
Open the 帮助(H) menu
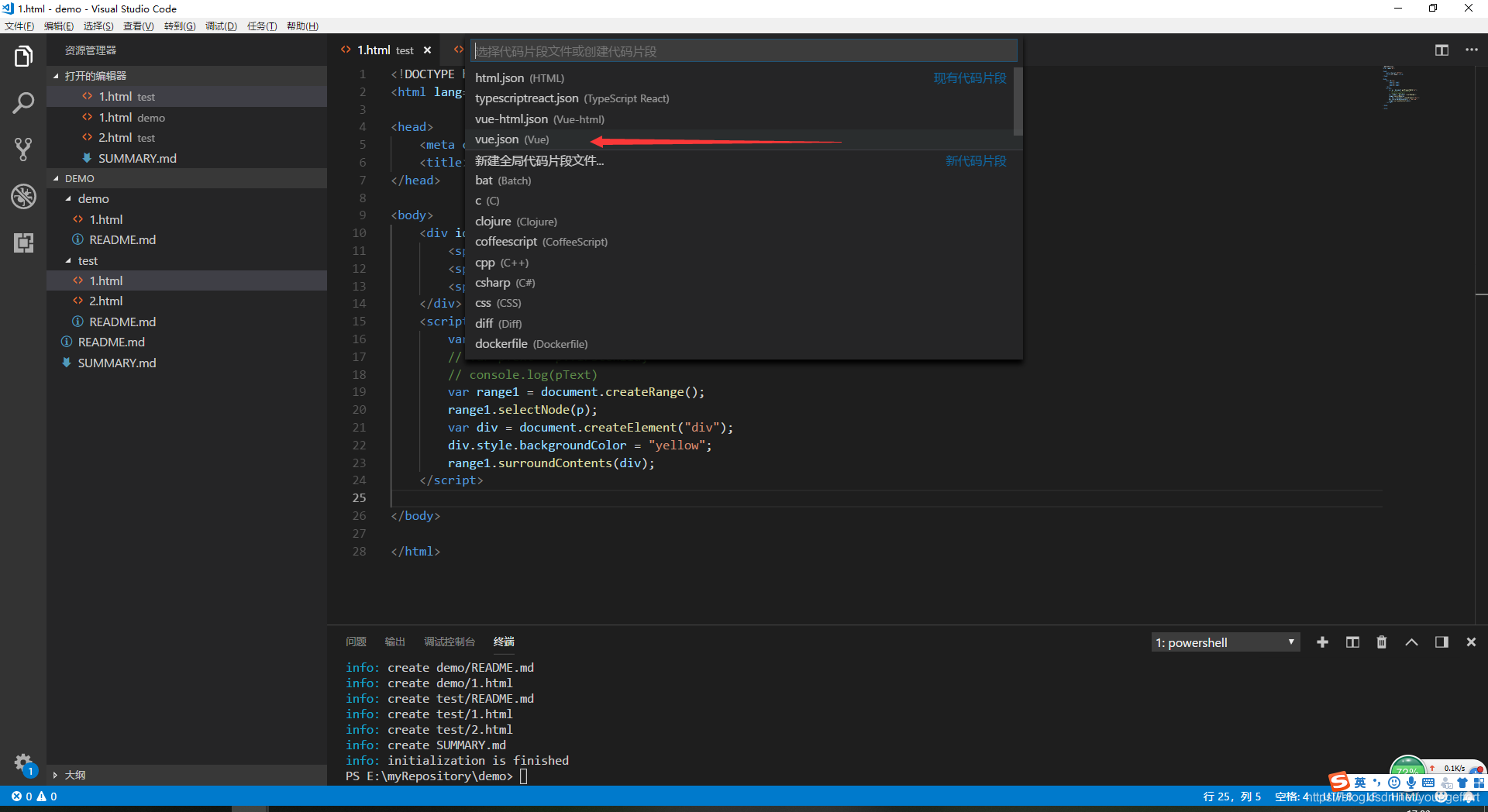point(302,26)
